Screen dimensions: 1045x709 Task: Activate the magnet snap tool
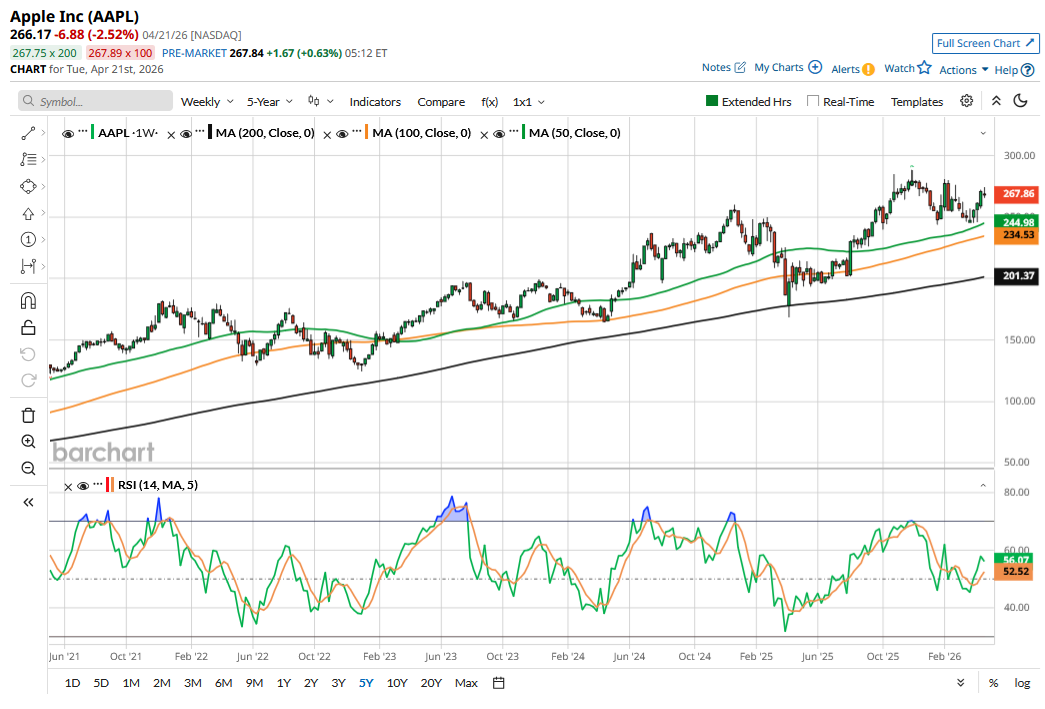28,300
